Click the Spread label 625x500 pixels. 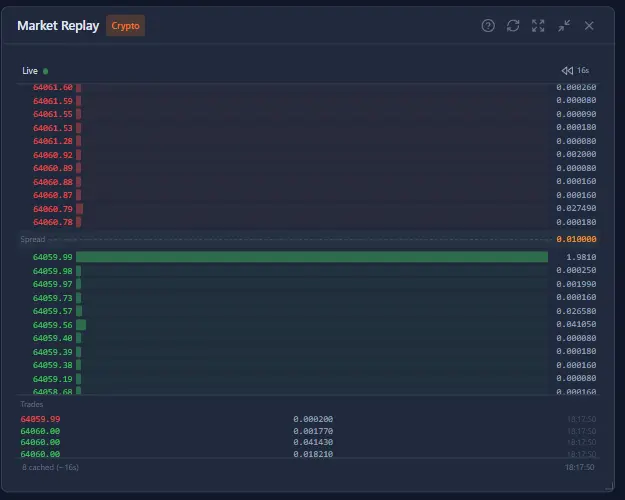[x=33, y=239]
